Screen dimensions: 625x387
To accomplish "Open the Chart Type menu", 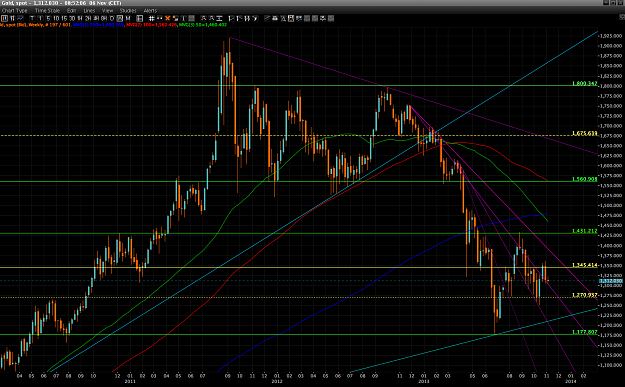I will click(15, 10).
